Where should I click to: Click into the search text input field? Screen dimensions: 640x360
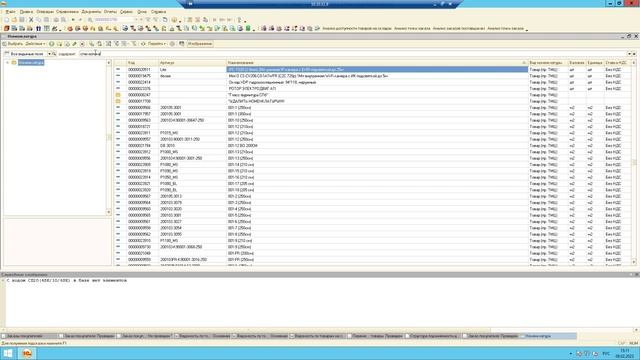pos(353,54)
